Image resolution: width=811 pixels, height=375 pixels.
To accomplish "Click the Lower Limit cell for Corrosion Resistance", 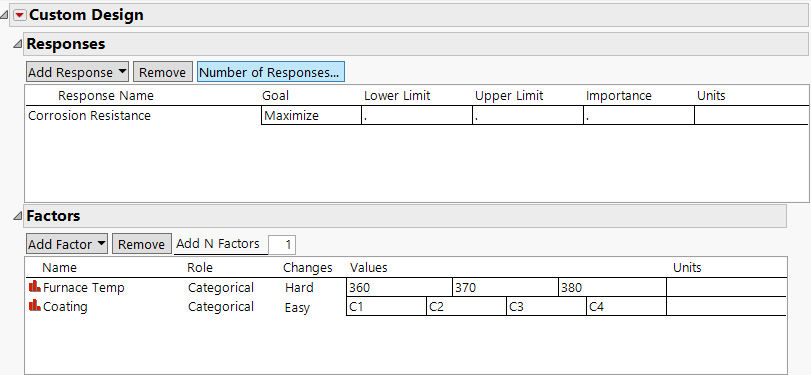I will 417,116.
